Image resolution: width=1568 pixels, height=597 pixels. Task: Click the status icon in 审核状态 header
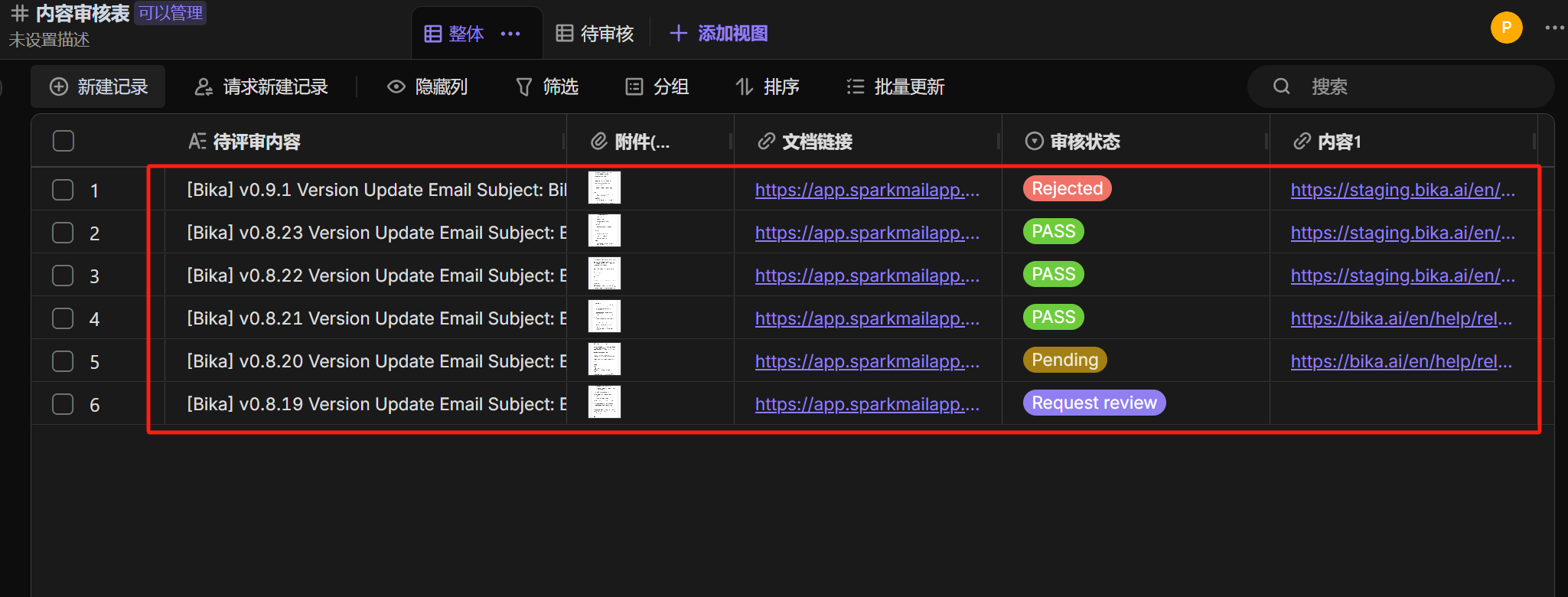[1034, 141]
